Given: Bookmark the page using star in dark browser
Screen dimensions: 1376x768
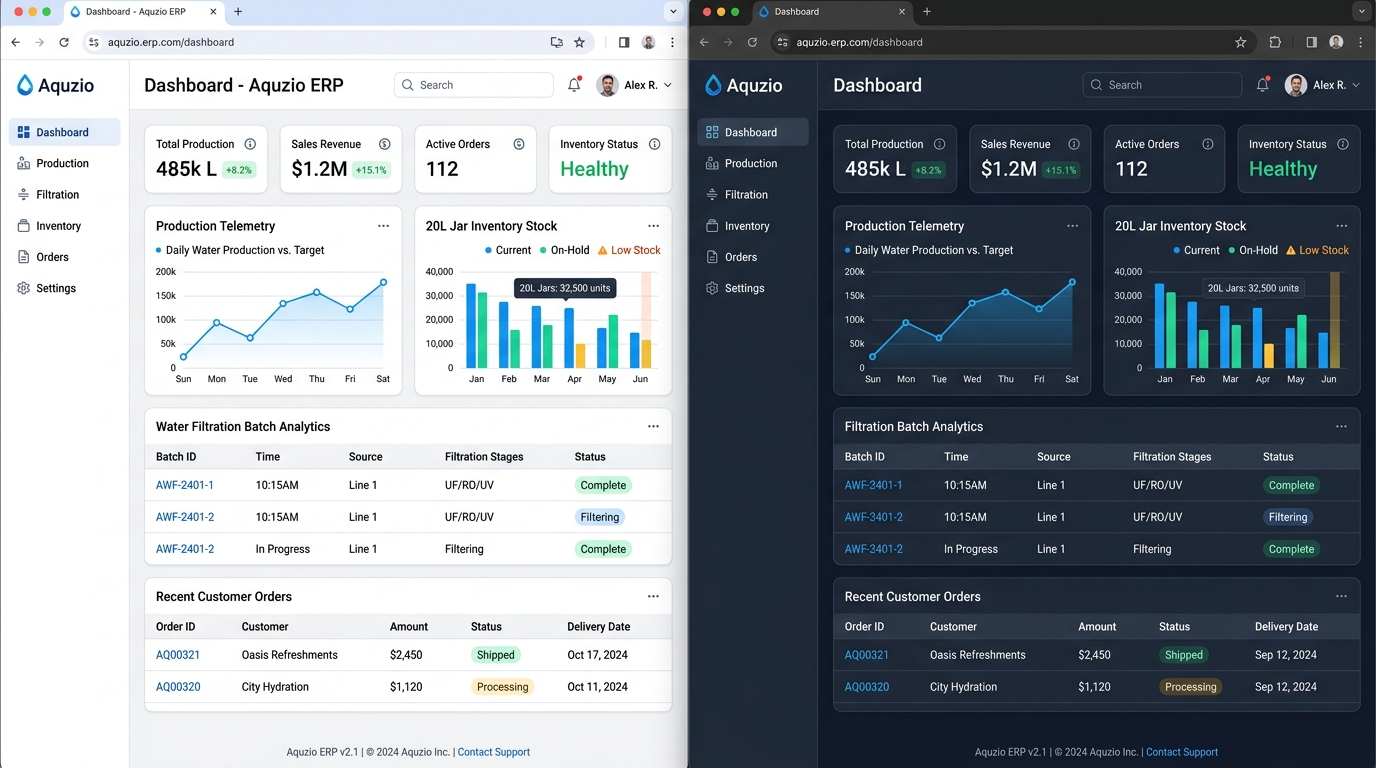Looking at the screenshot, I should [1241, 42].
